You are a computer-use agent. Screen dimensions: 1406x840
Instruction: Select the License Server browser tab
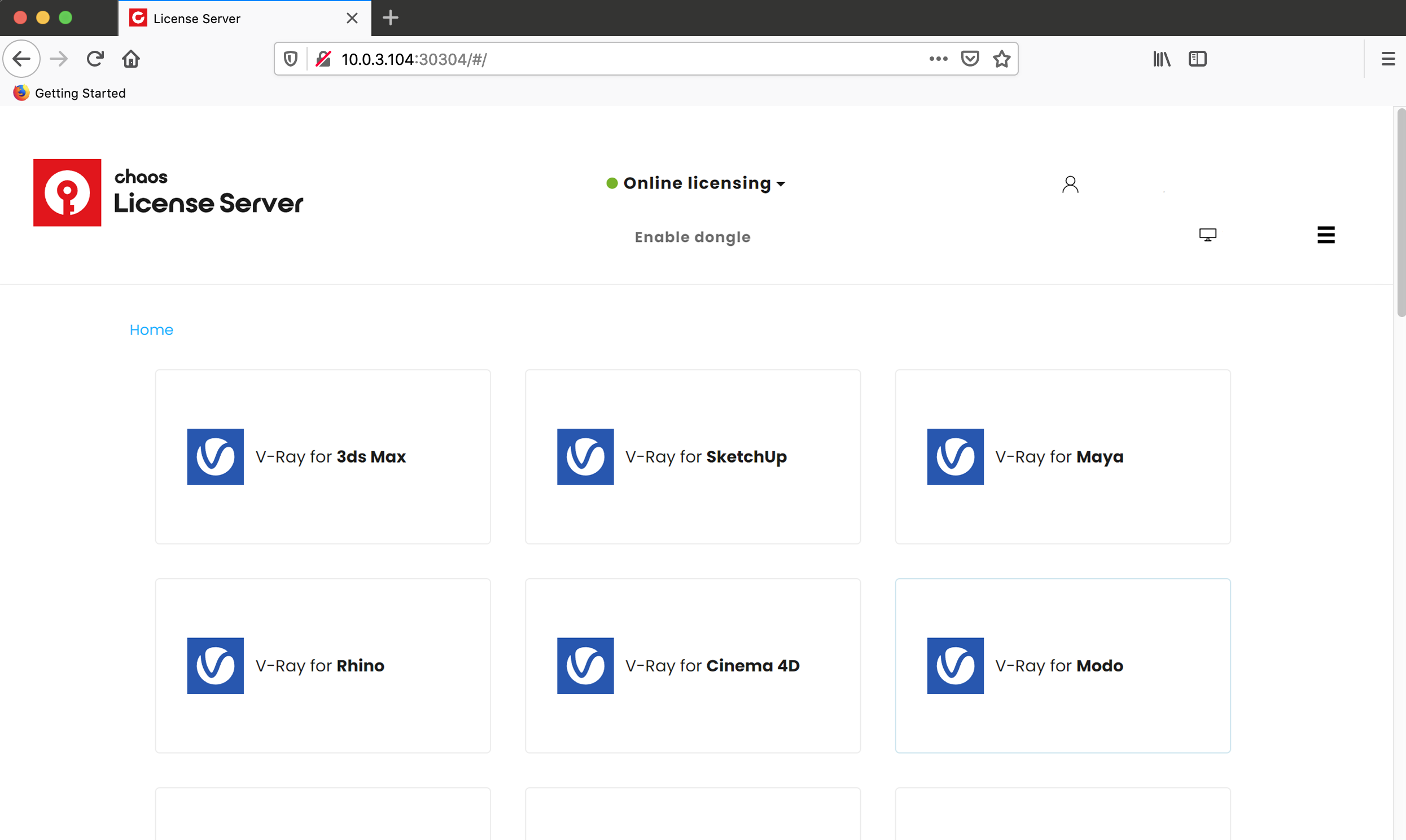click(x=244, y=18)
